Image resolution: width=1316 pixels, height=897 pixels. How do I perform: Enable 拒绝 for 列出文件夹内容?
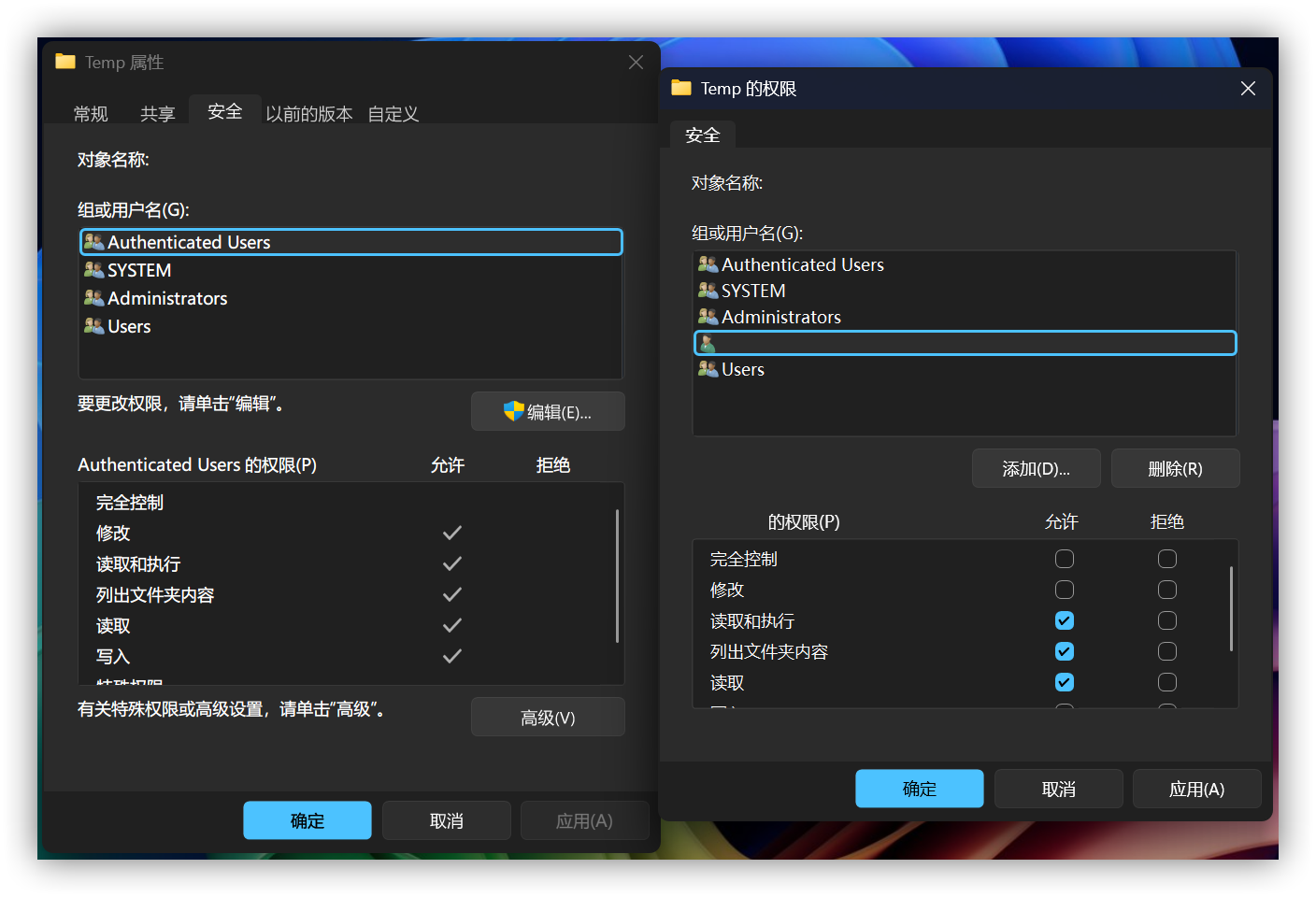tap(1167, 651)
